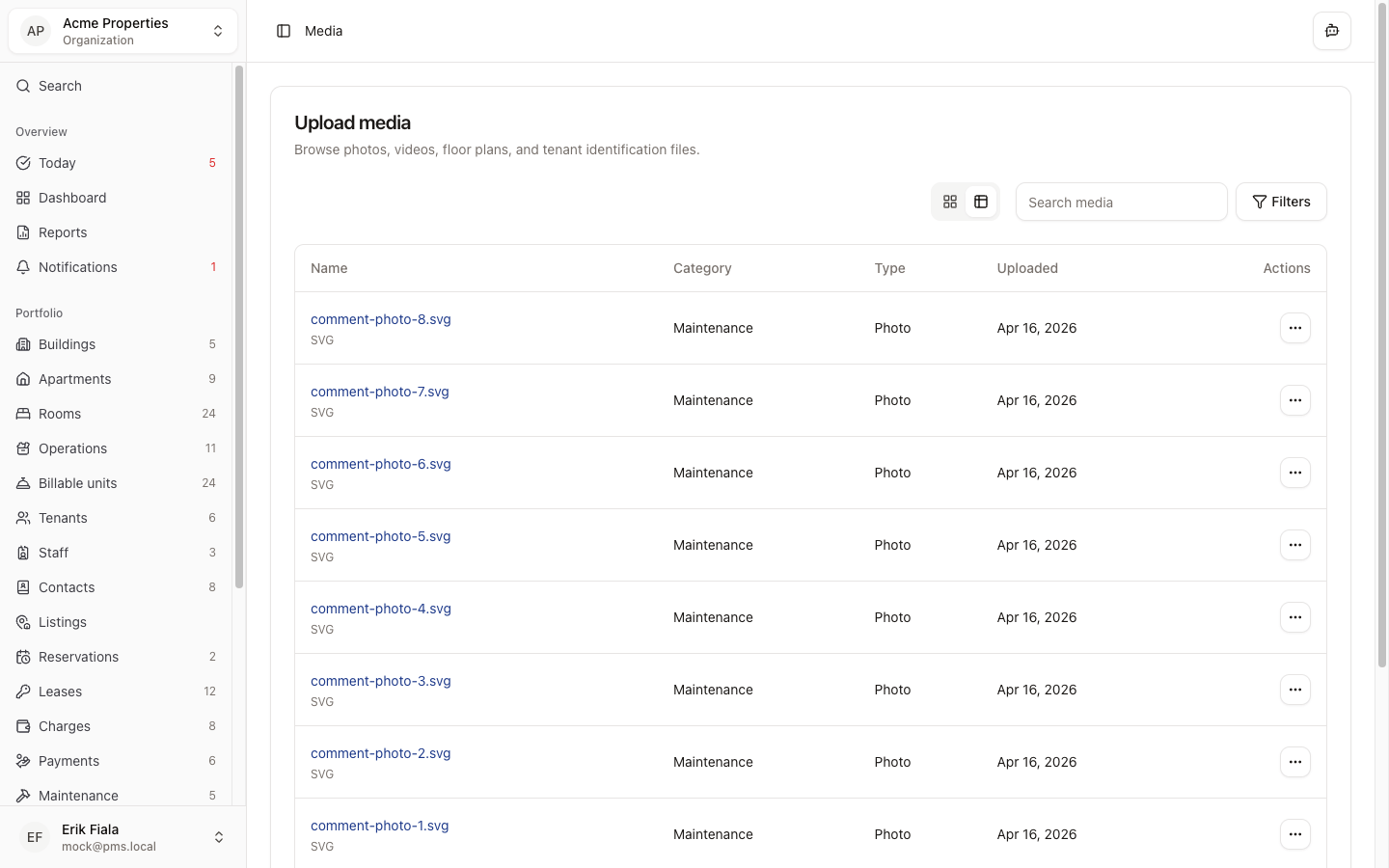
Task: Switch to grid view
Action: tap(950, 202)
